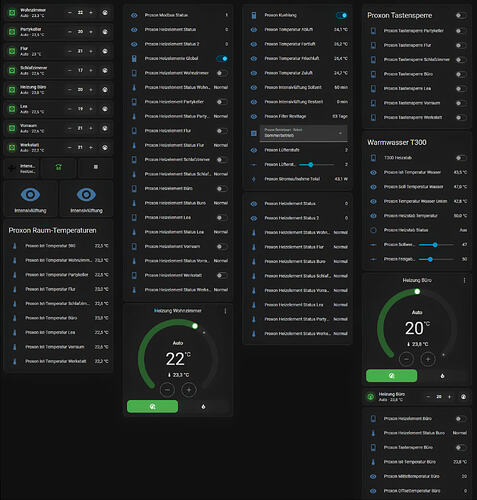Click the dial handle on Heizung Wohnzimmer thermostat
This screenshot has height=500, width=477.
pos(195,326)
